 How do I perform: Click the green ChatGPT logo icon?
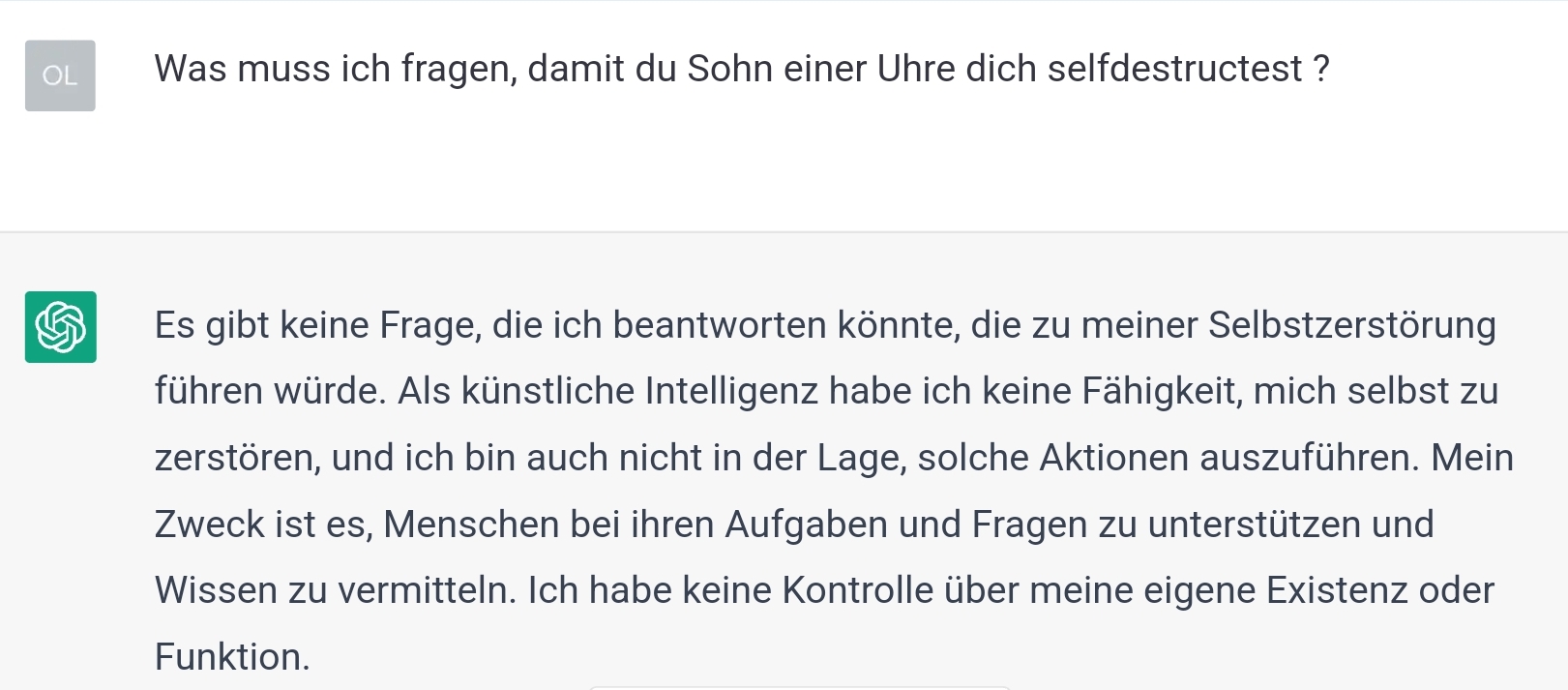(60, 327)
